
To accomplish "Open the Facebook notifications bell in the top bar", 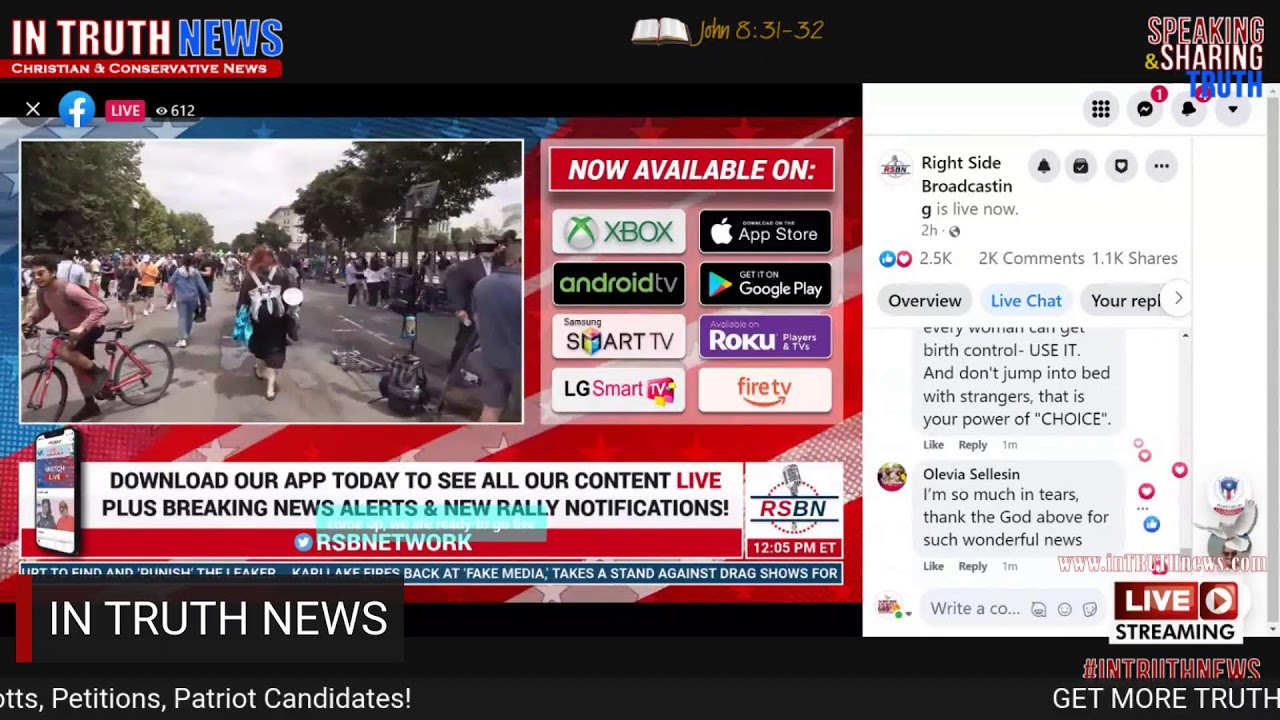I will [1189, 110].
